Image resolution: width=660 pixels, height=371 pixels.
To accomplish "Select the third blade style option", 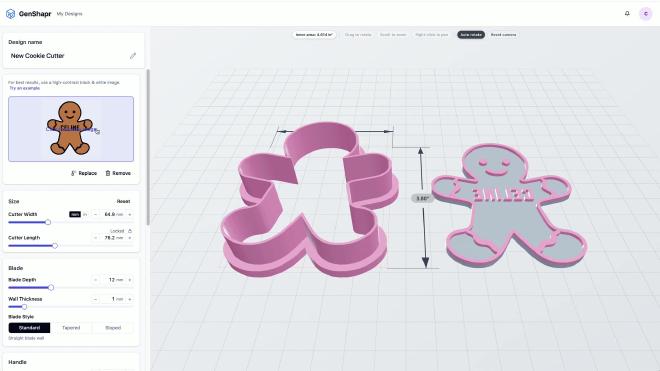I will pos(113,328).
